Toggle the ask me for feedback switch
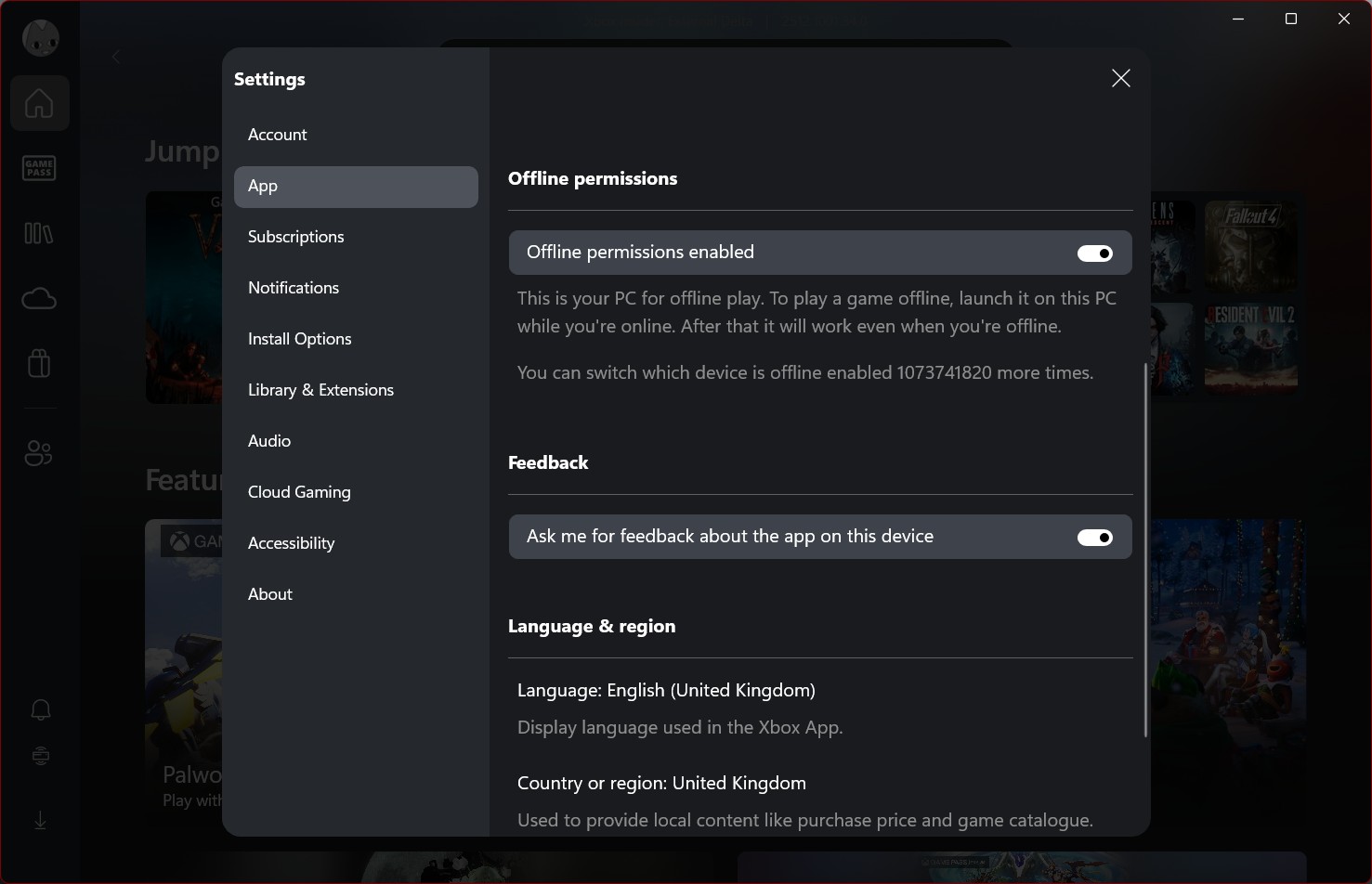The image size is (1372, 884). [x=1094, y=538]
